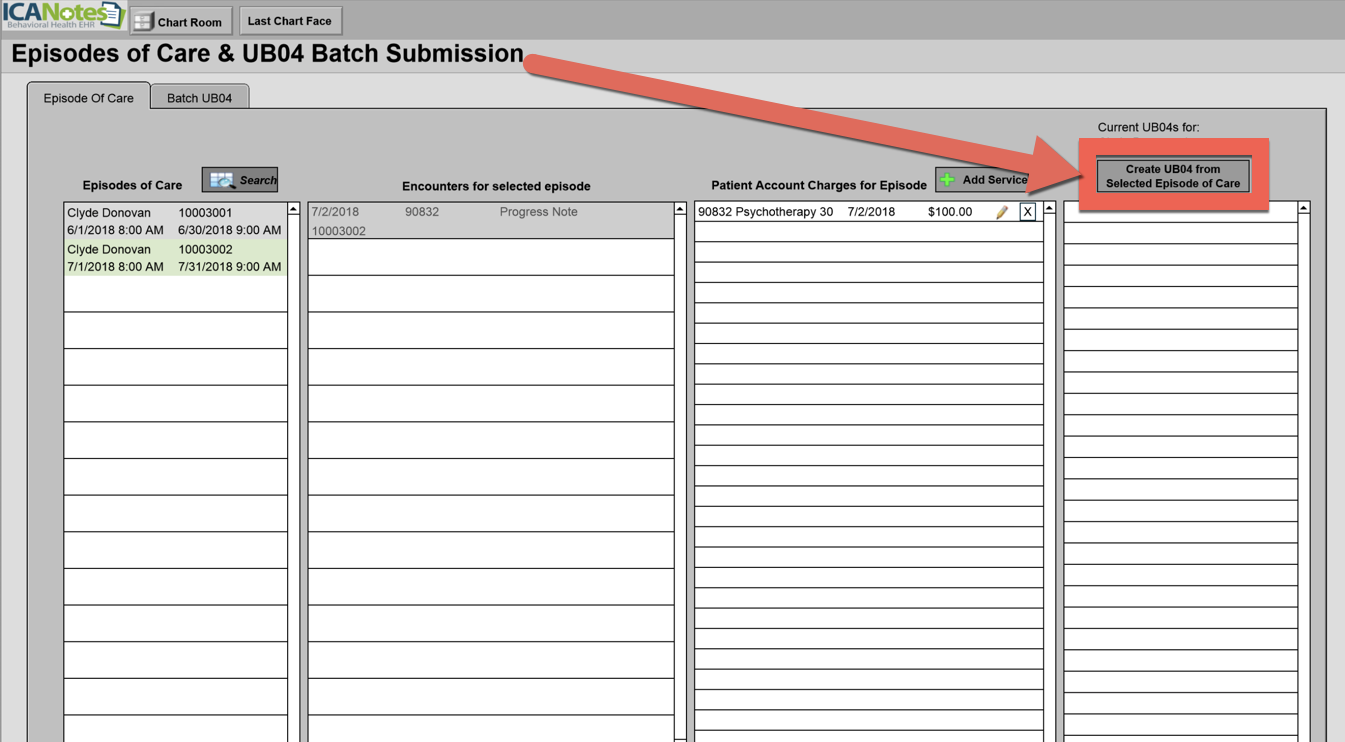The height and width of the screenshot is (742, 1345).
Task: Click the ICANotes logo
Action: pyautogui.click(x=62, y=17)
